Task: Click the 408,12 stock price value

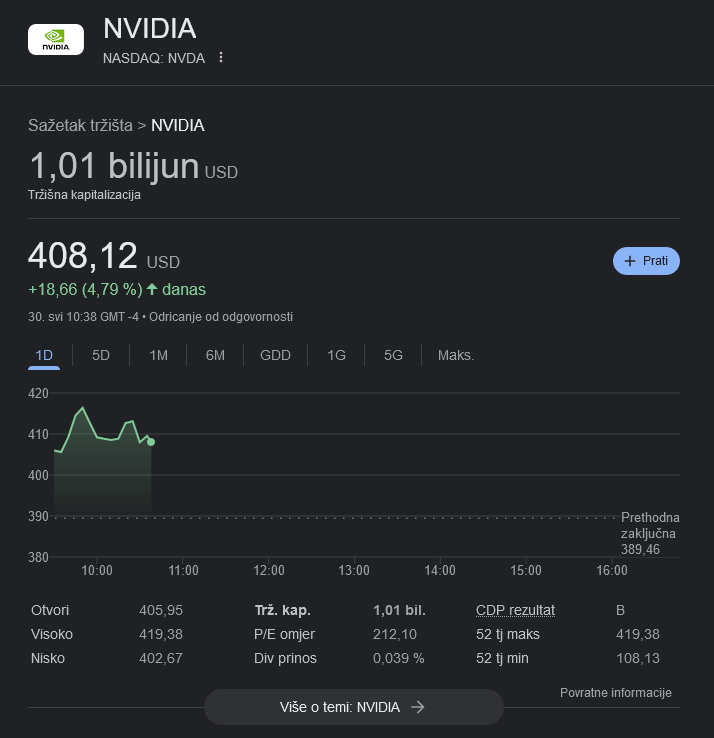Action: pos(83,256)
